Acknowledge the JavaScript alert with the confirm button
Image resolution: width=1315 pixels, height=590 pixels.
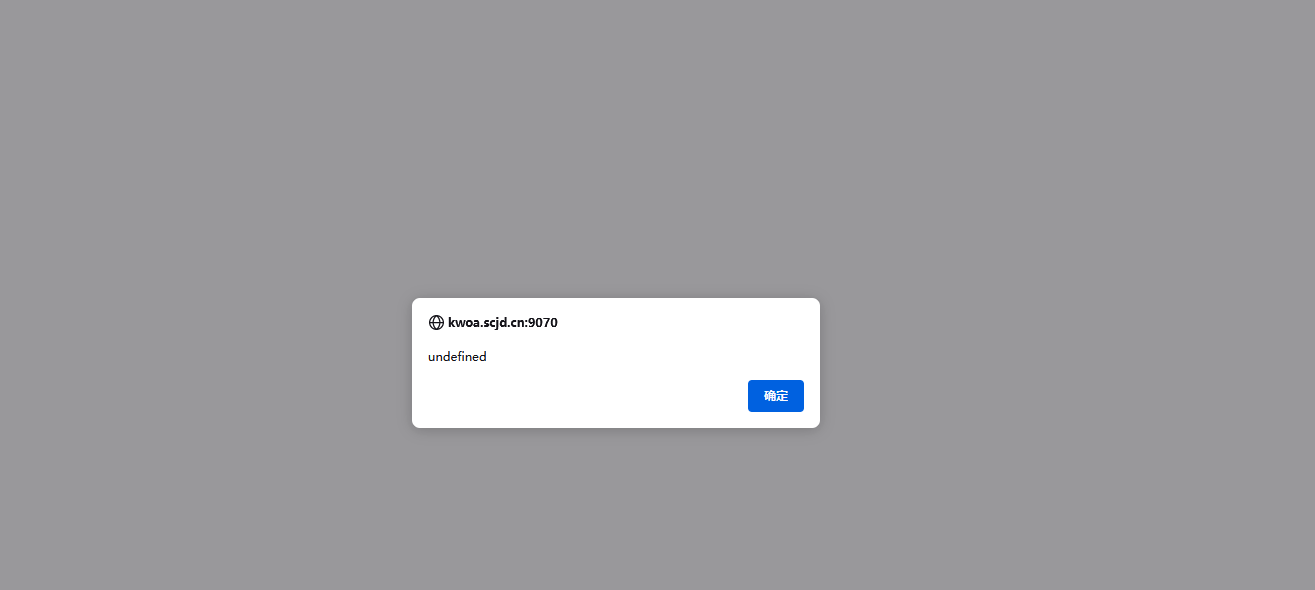(775, 396)
